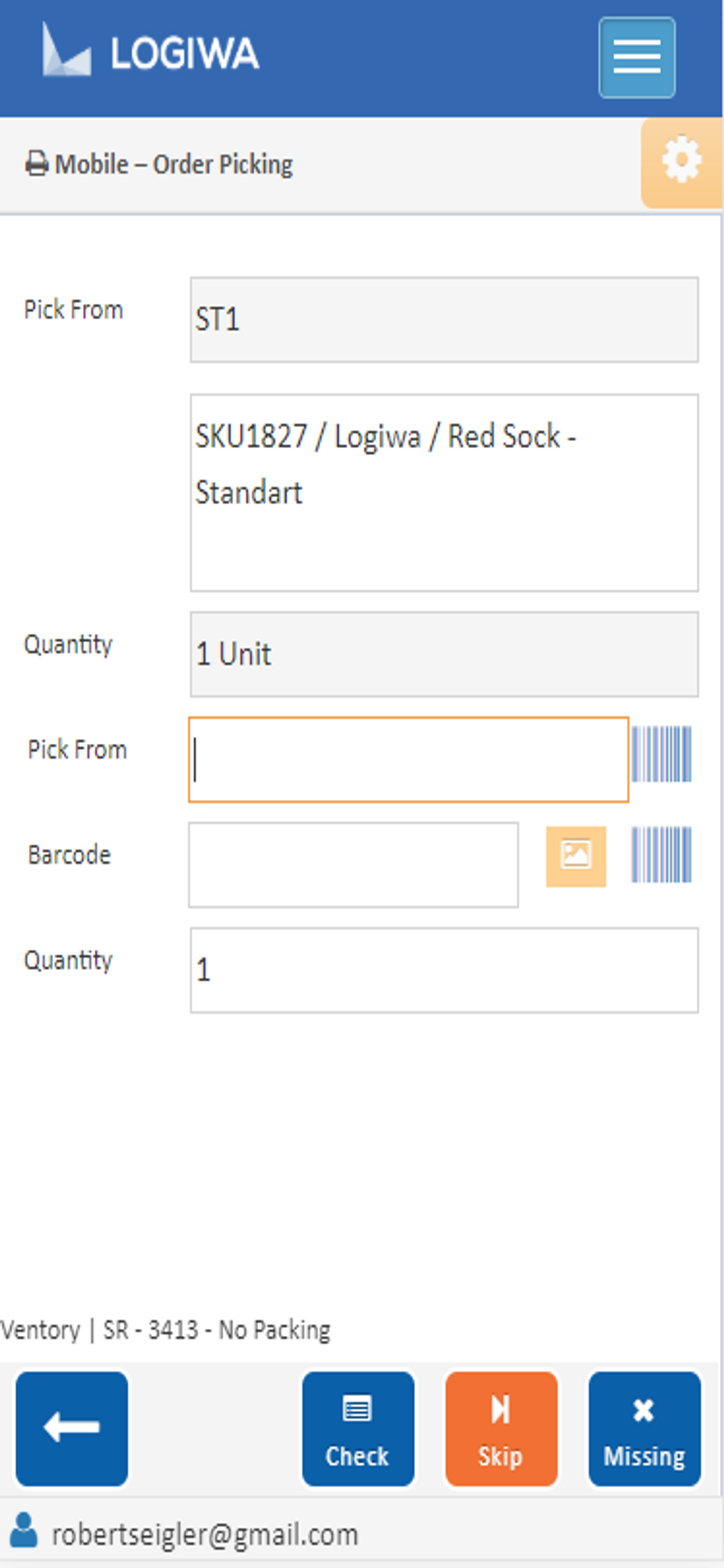Open the hamburger navigation menu
This screenshot has height=1568, width=724.
pos(637,57)
